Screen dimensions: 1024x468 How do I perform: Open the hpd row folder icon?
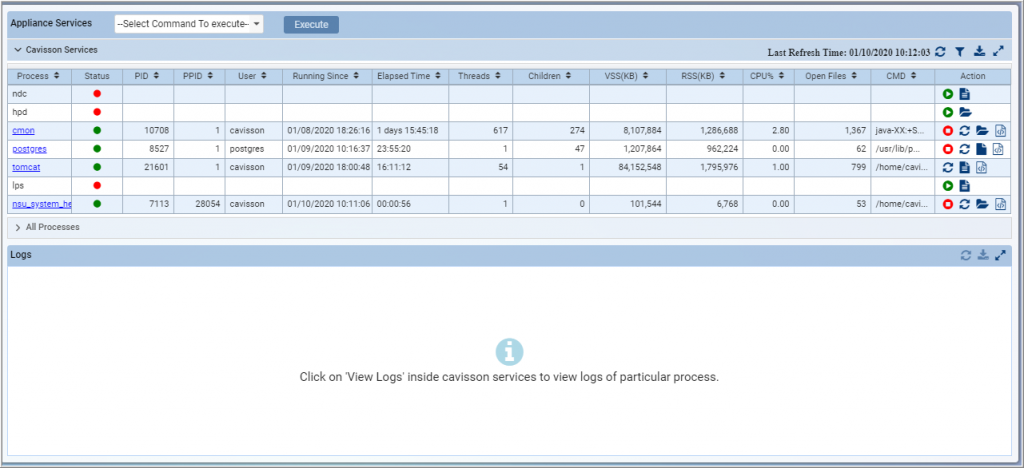tap(965, 112)
